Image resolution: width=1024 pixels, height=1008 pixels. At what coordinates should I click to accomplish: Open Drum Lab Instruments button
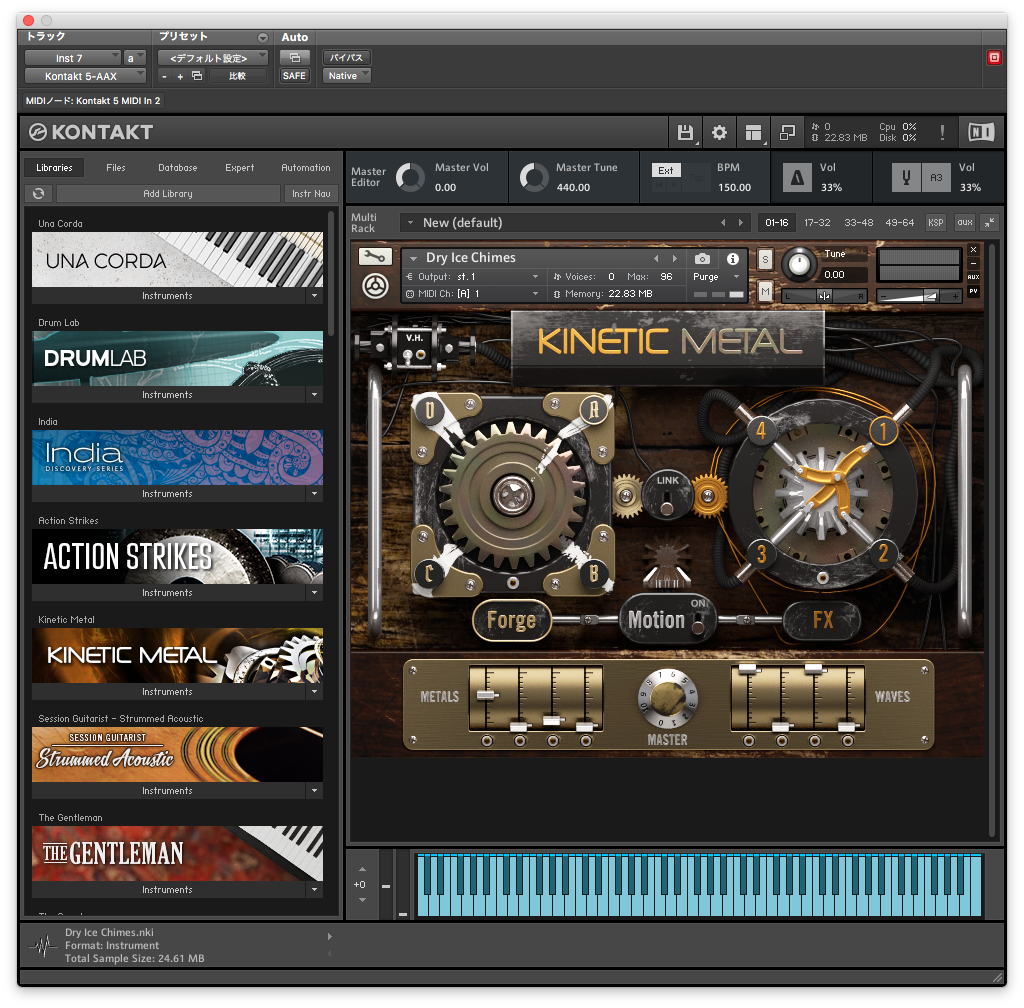[x=168, y=395]
